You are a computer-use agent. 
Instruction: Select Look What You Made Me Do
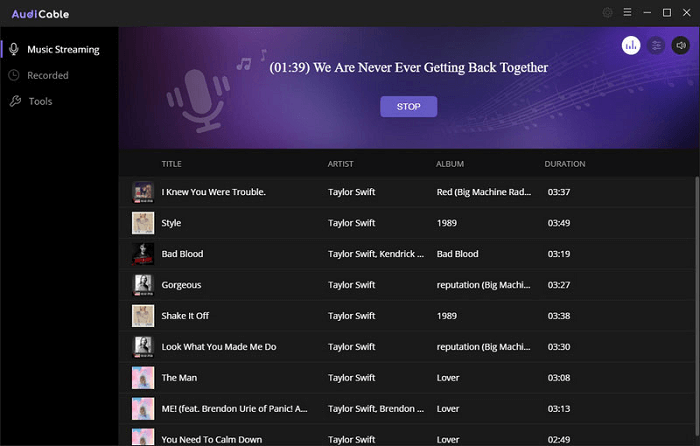click(218, 347)
